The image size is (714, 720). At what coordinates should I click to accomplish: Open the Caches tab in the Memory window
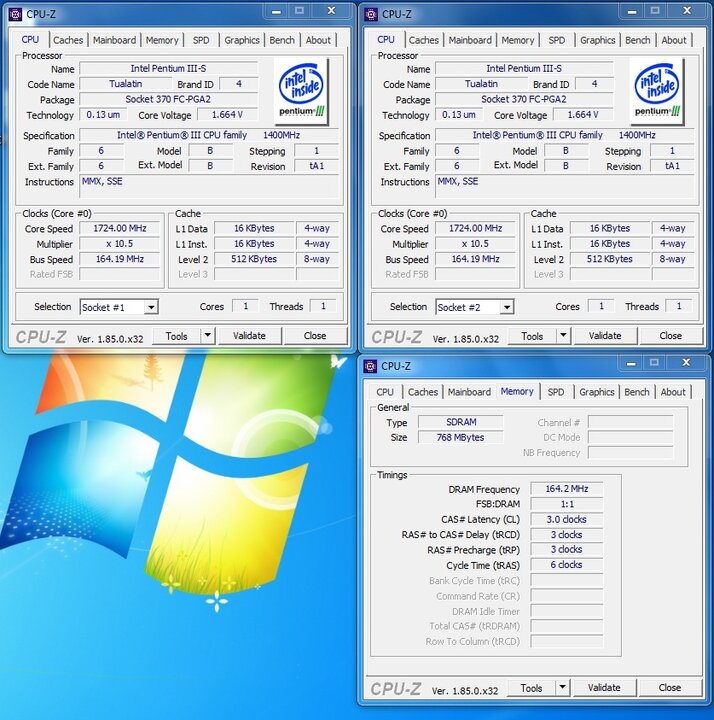point(423,392)
